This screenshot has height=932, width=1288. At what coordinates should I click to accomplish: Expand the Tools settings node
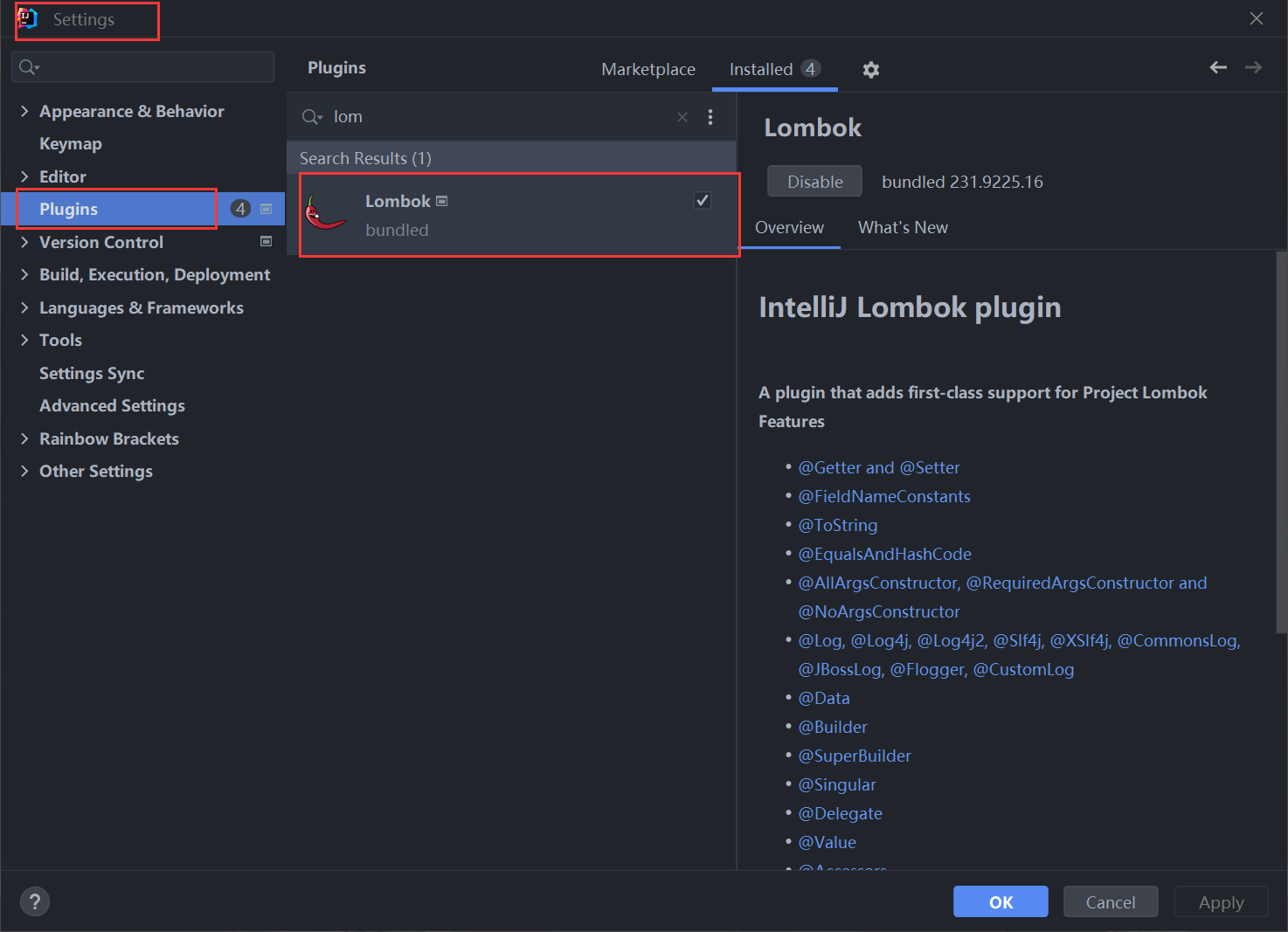24,340
